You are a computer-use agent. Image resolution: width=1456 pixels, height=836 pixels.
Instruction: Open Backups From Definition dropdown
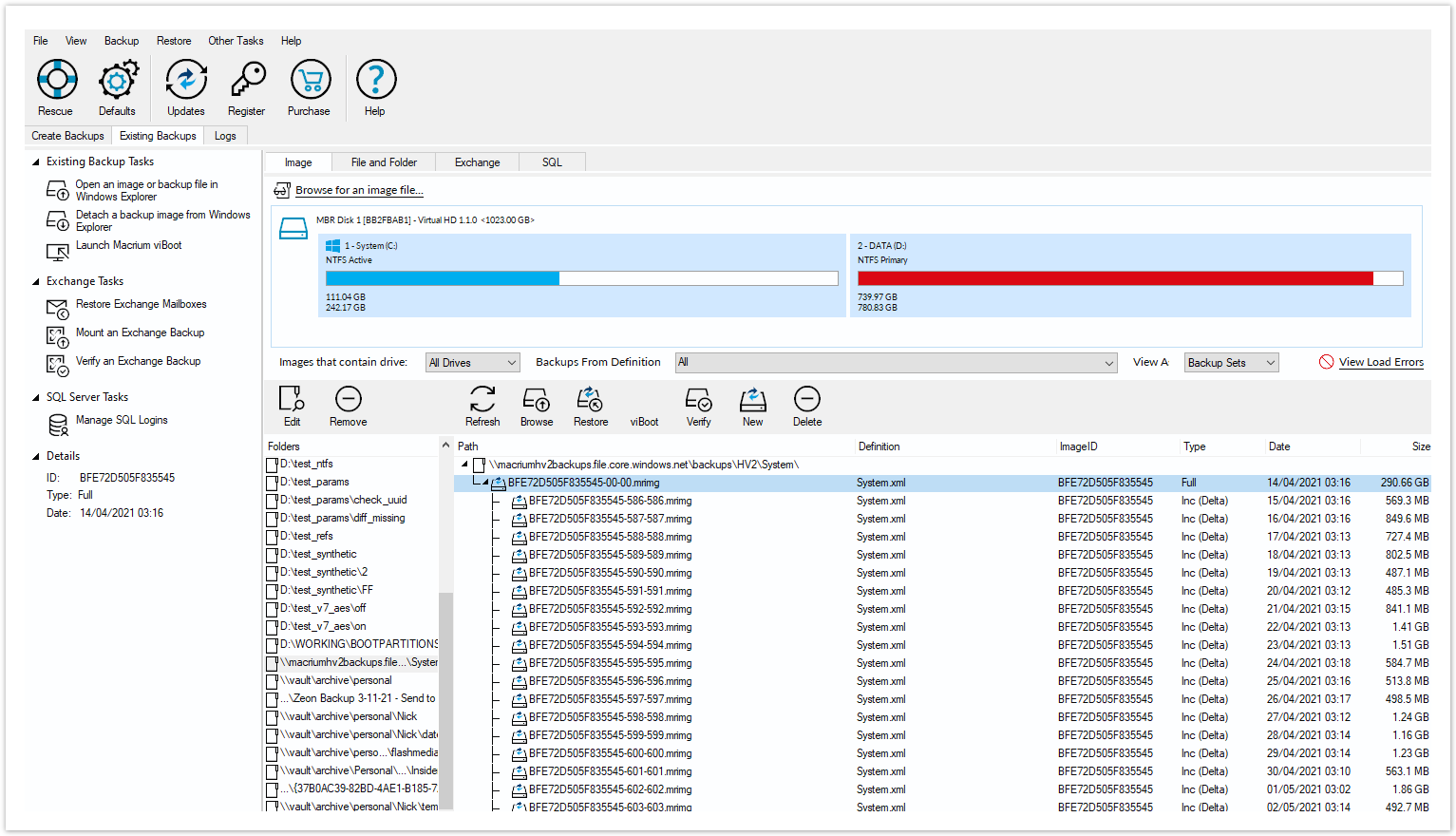click(896, 363)
